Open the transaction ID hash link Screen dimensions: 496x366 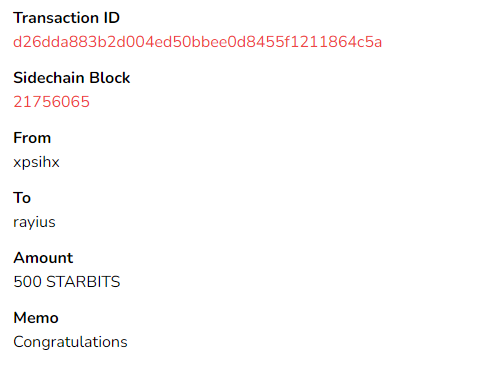pos(197,42)
